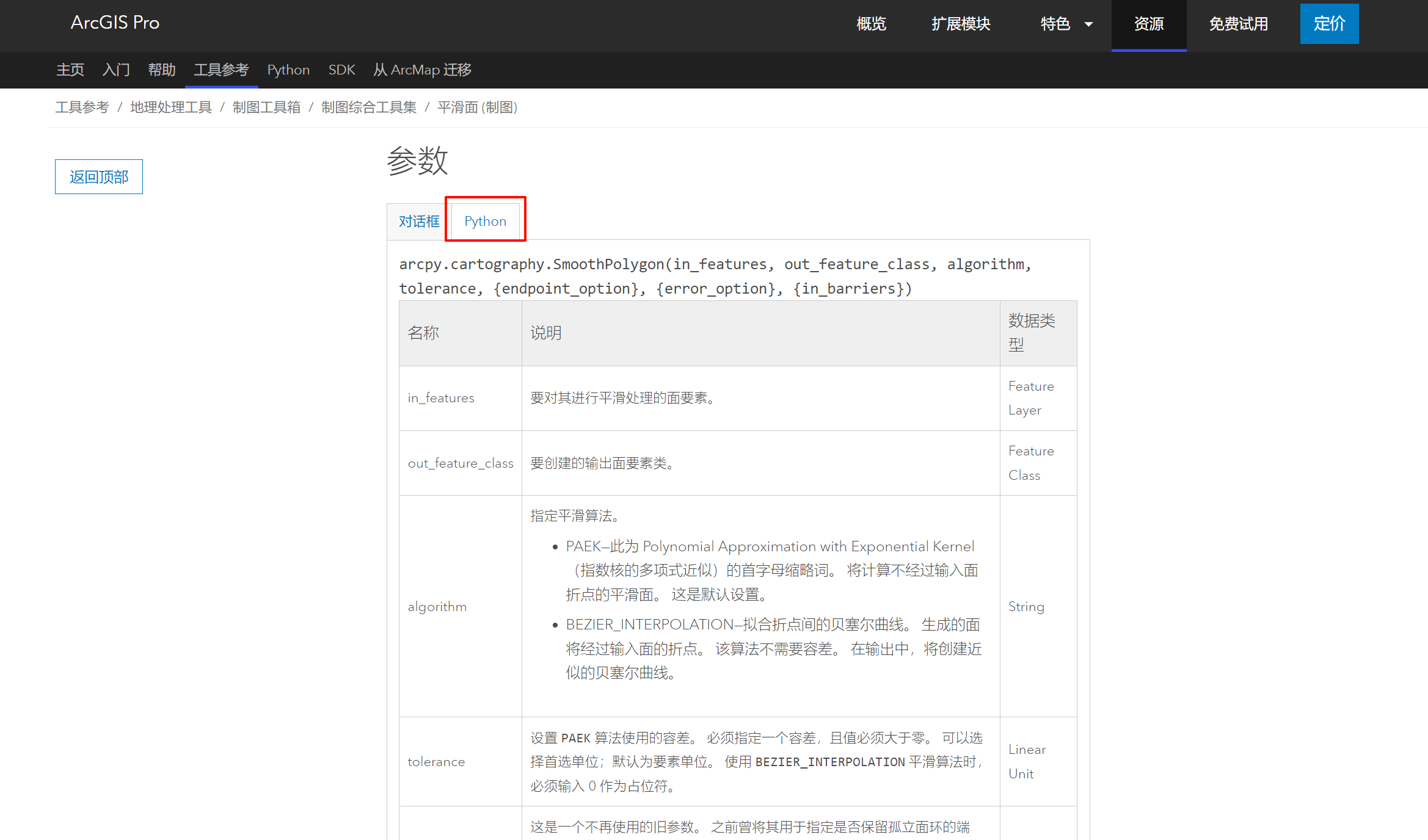Click the 要对其进行平滑处理的面要素 description
This screenshot has height=840, width=1428.
(623, 398)
